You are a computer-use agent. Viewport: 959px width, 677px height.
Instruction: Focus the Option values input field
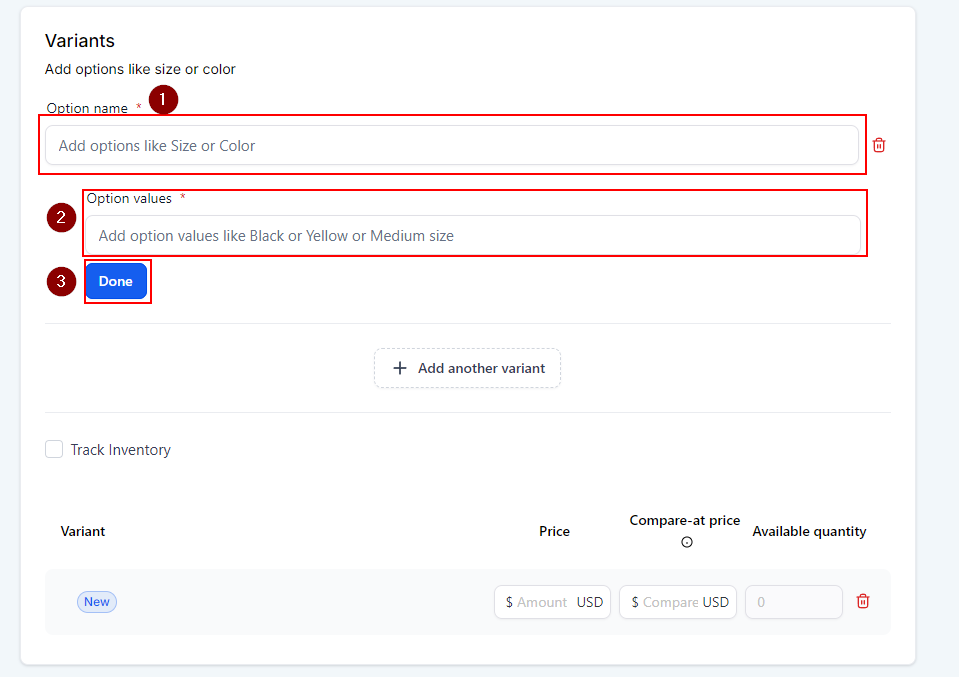point(472,236)
